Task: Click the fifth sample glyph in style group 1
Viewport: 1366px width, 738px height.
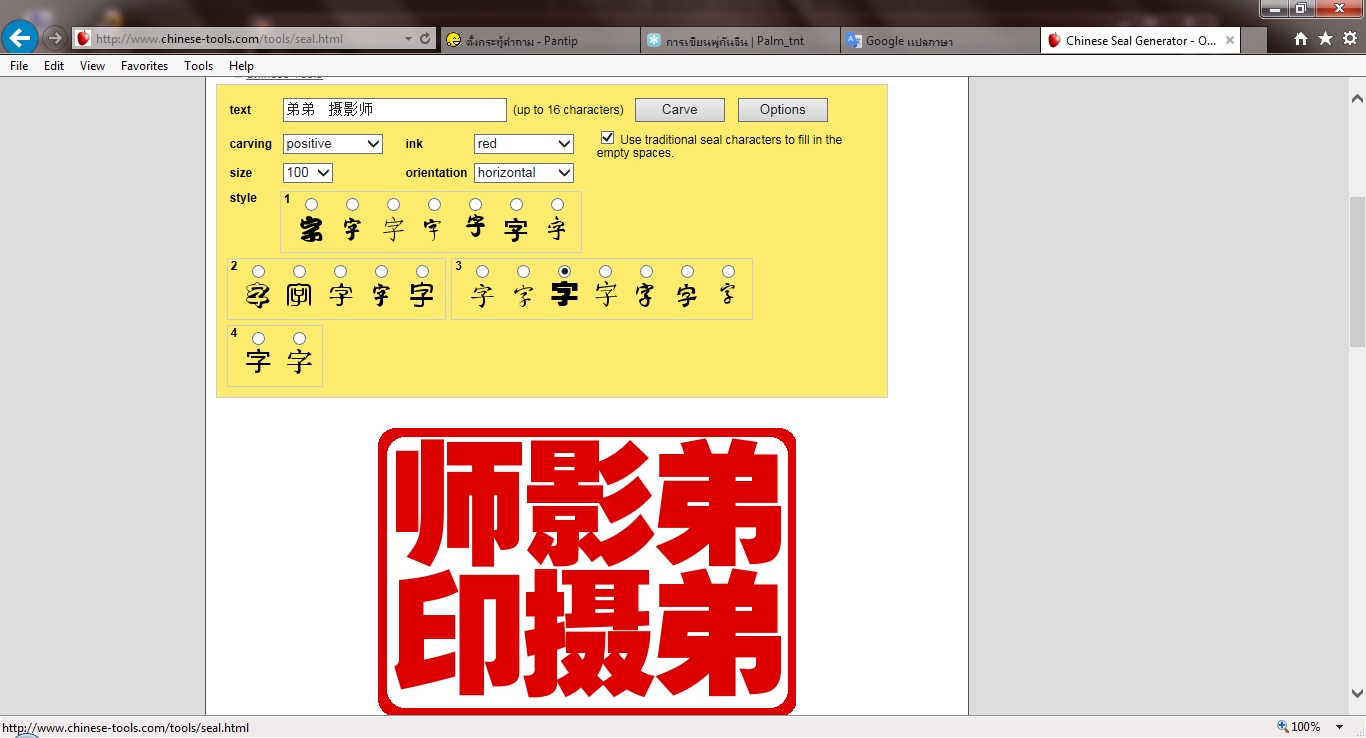Action: (475, 227)
